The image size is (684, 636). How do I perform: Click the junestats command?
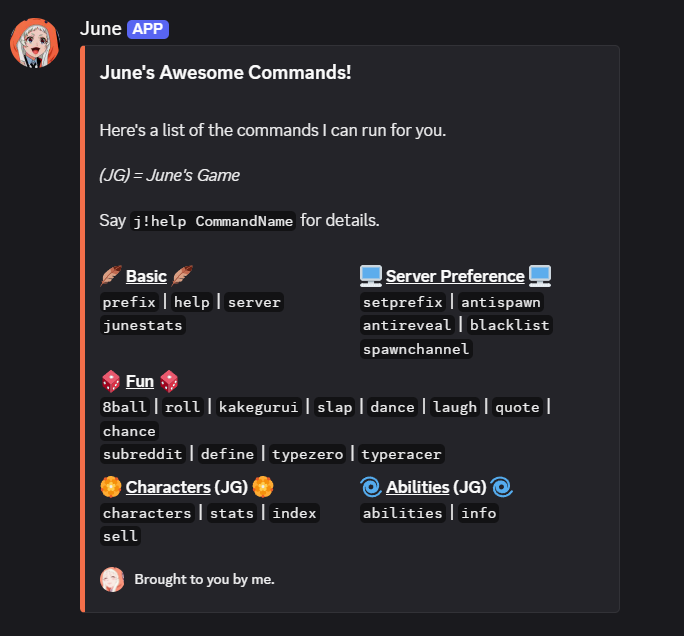(143, 325)
